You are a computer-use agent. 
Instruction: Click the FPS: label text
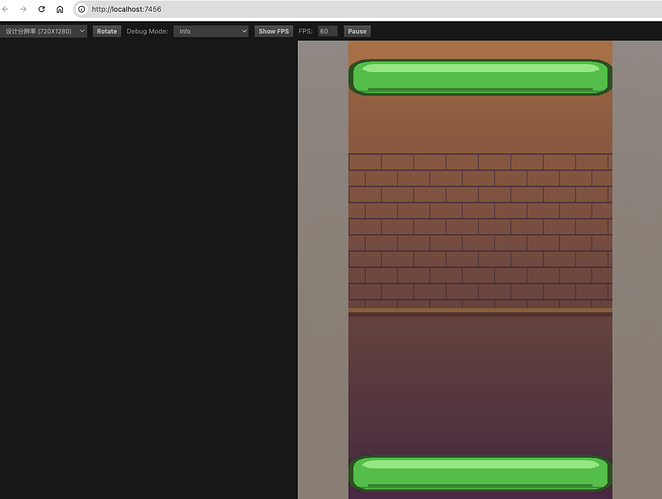pos(305,31)
